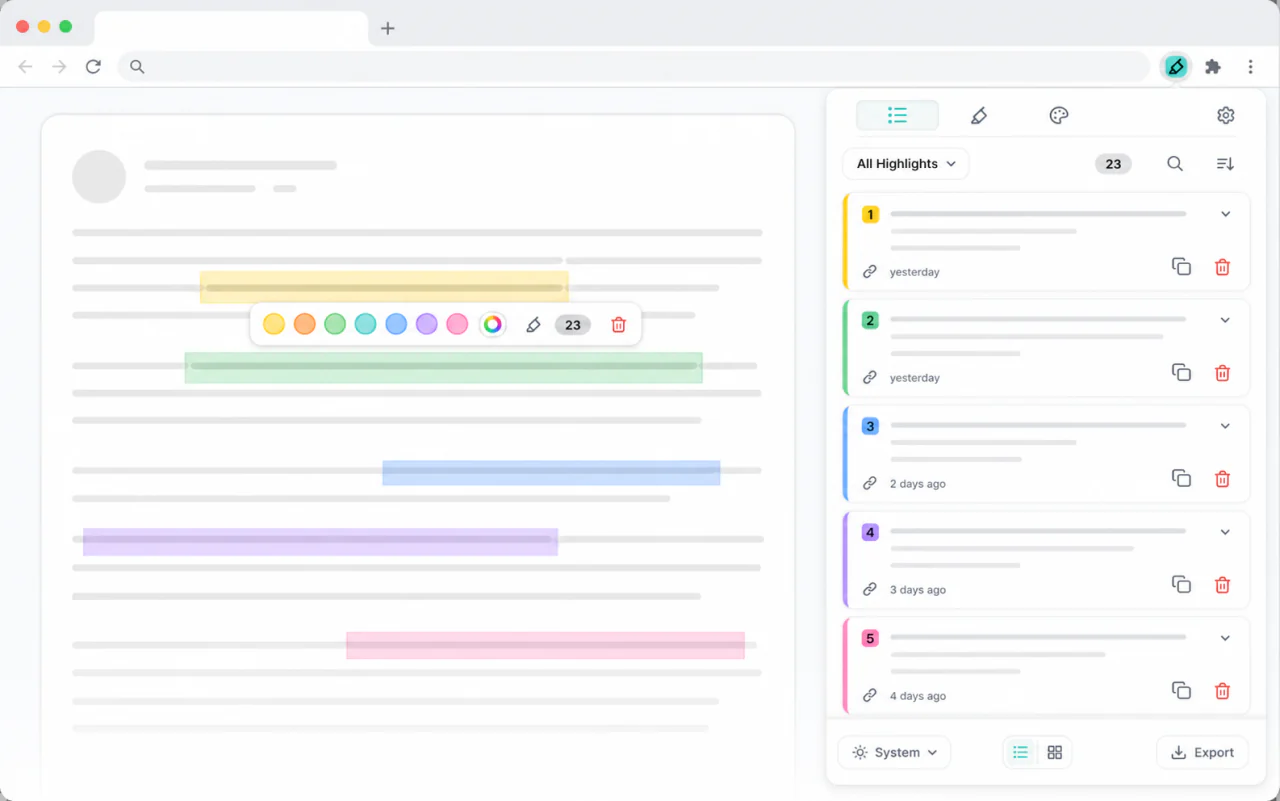
Task: Go forward with the browser forward arrow
Action: (x=59, y=67)
